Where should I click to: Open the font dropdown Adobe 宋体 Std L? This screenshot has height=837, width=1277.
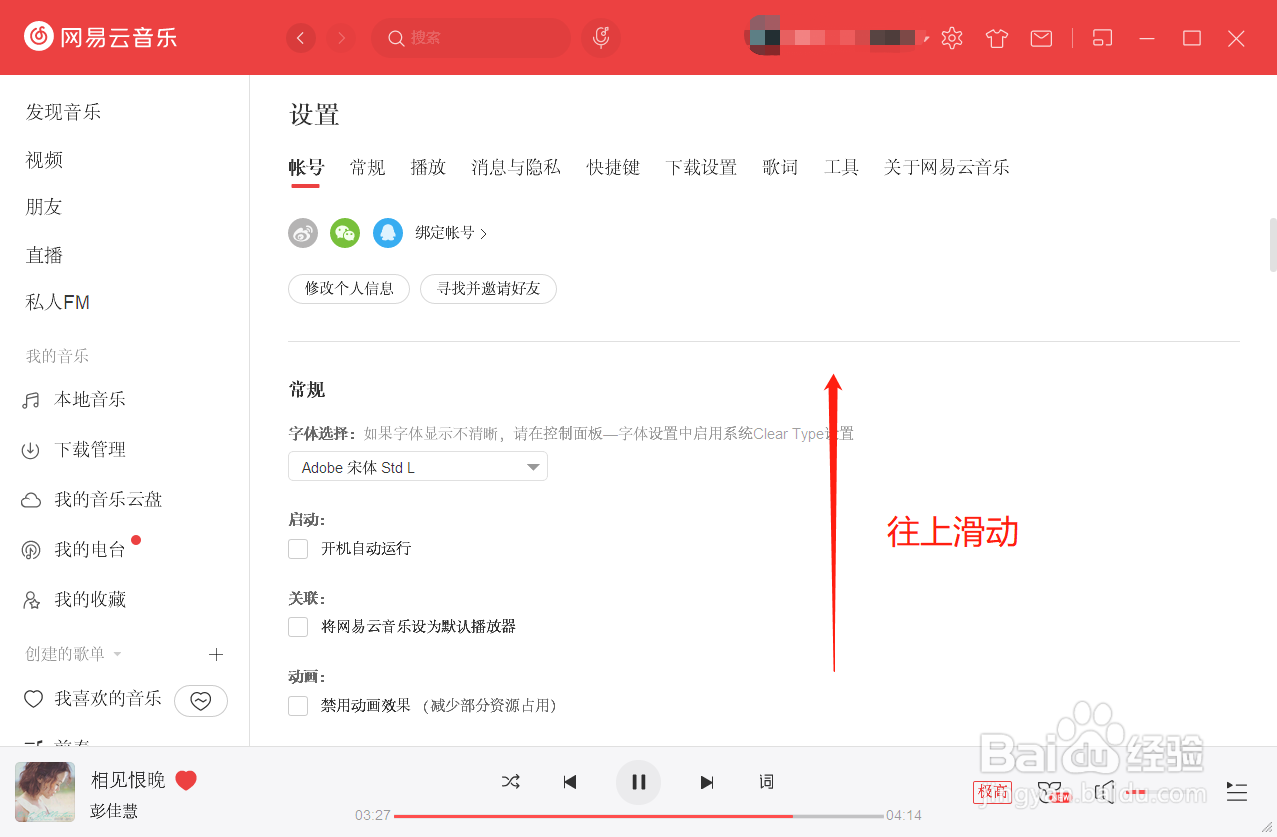[x=418, y=467]
